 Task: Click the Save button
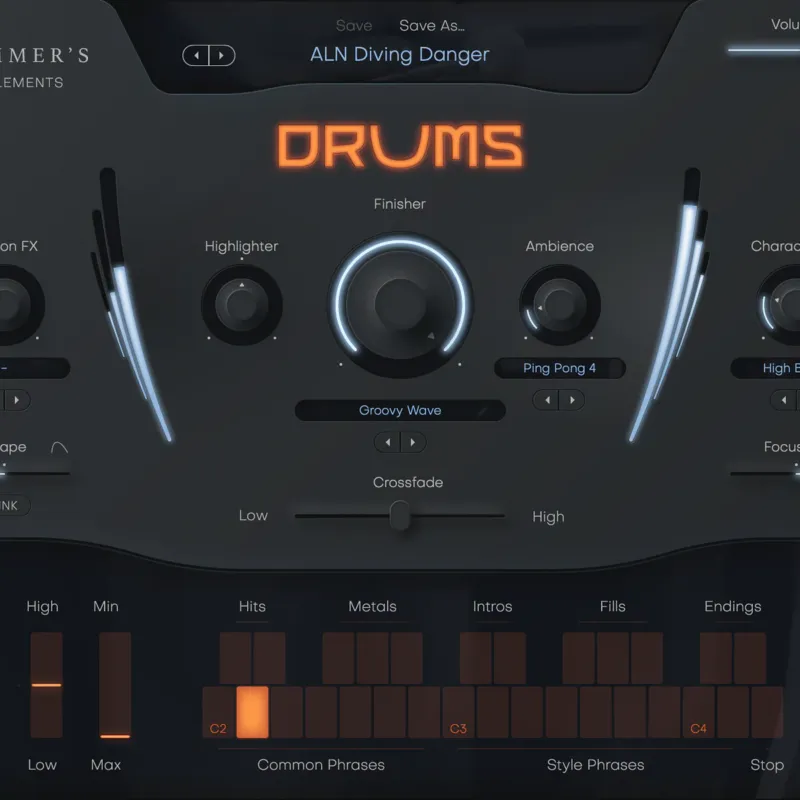click(x=354, y=26)
